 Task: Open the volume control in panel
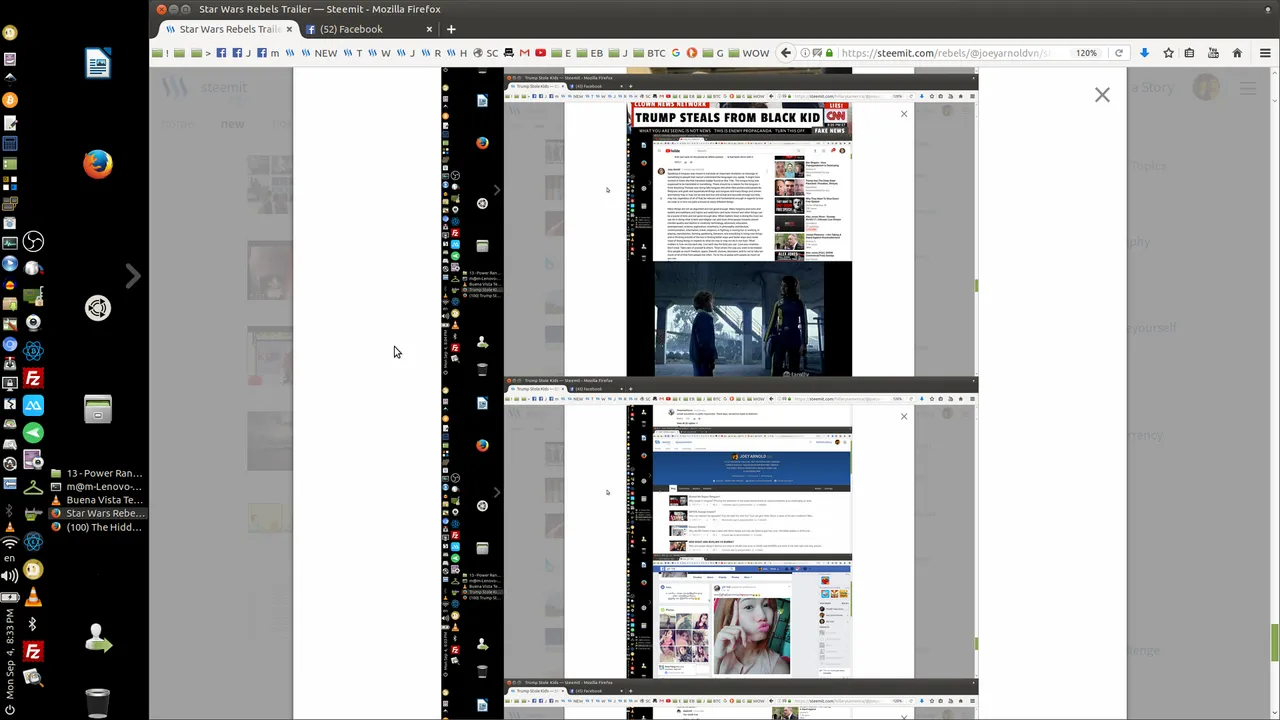10,576
